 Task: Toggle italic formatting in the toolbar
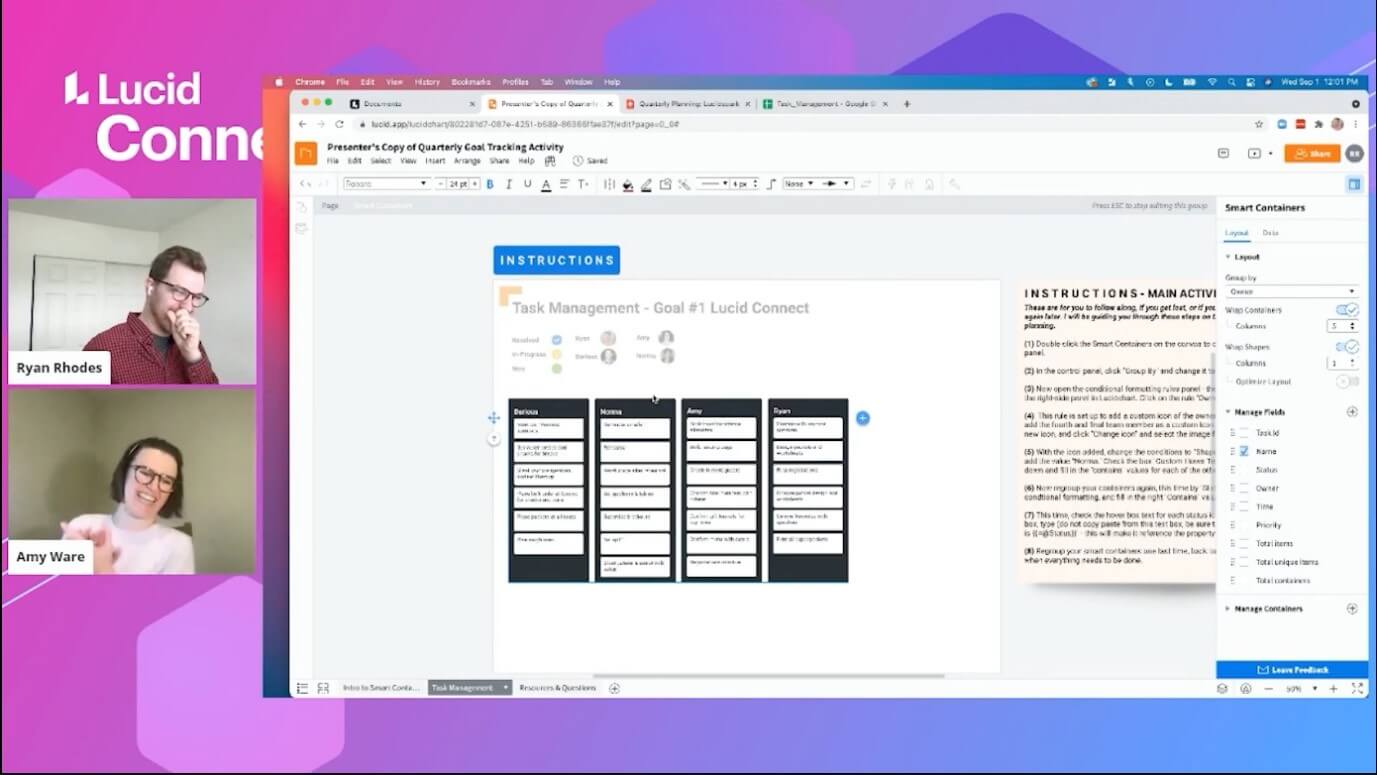(509, 184)
